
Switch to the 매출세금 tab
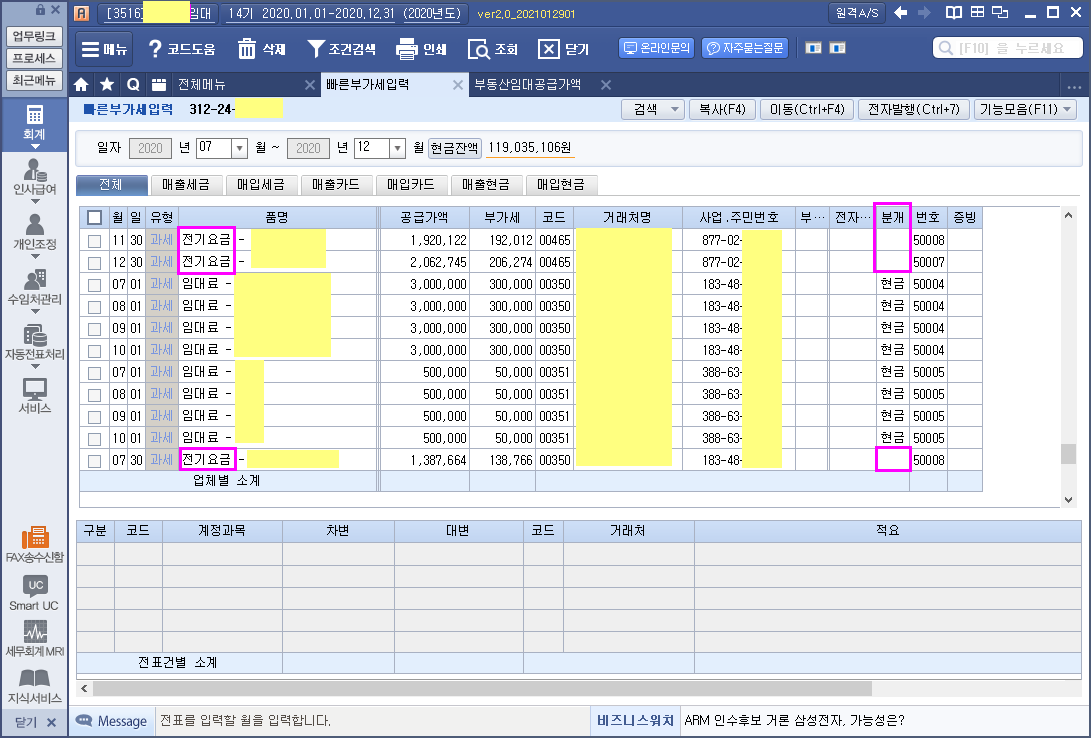187,184
